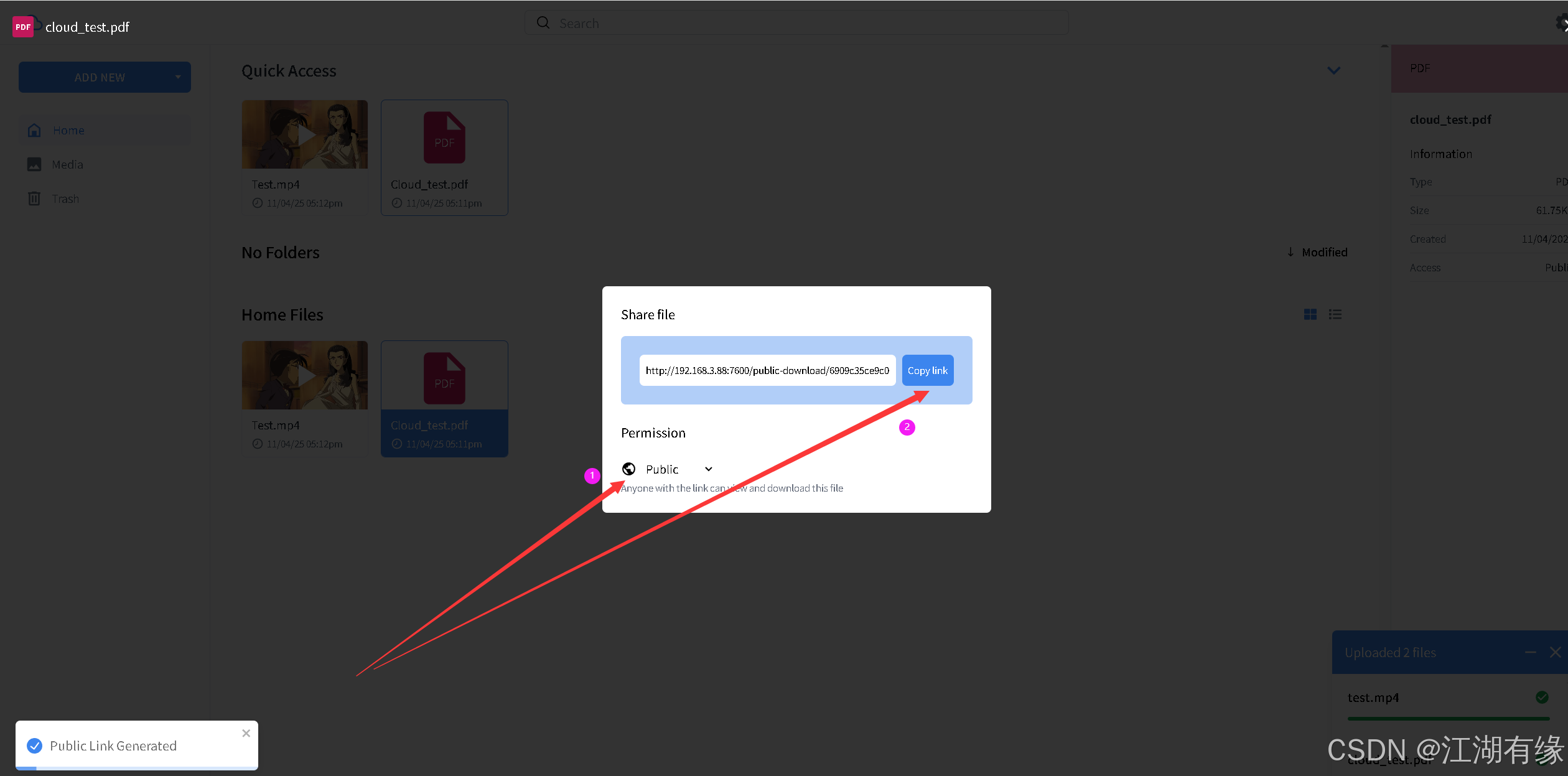
Task: Click the Copy link button
Action: (927, 370)
